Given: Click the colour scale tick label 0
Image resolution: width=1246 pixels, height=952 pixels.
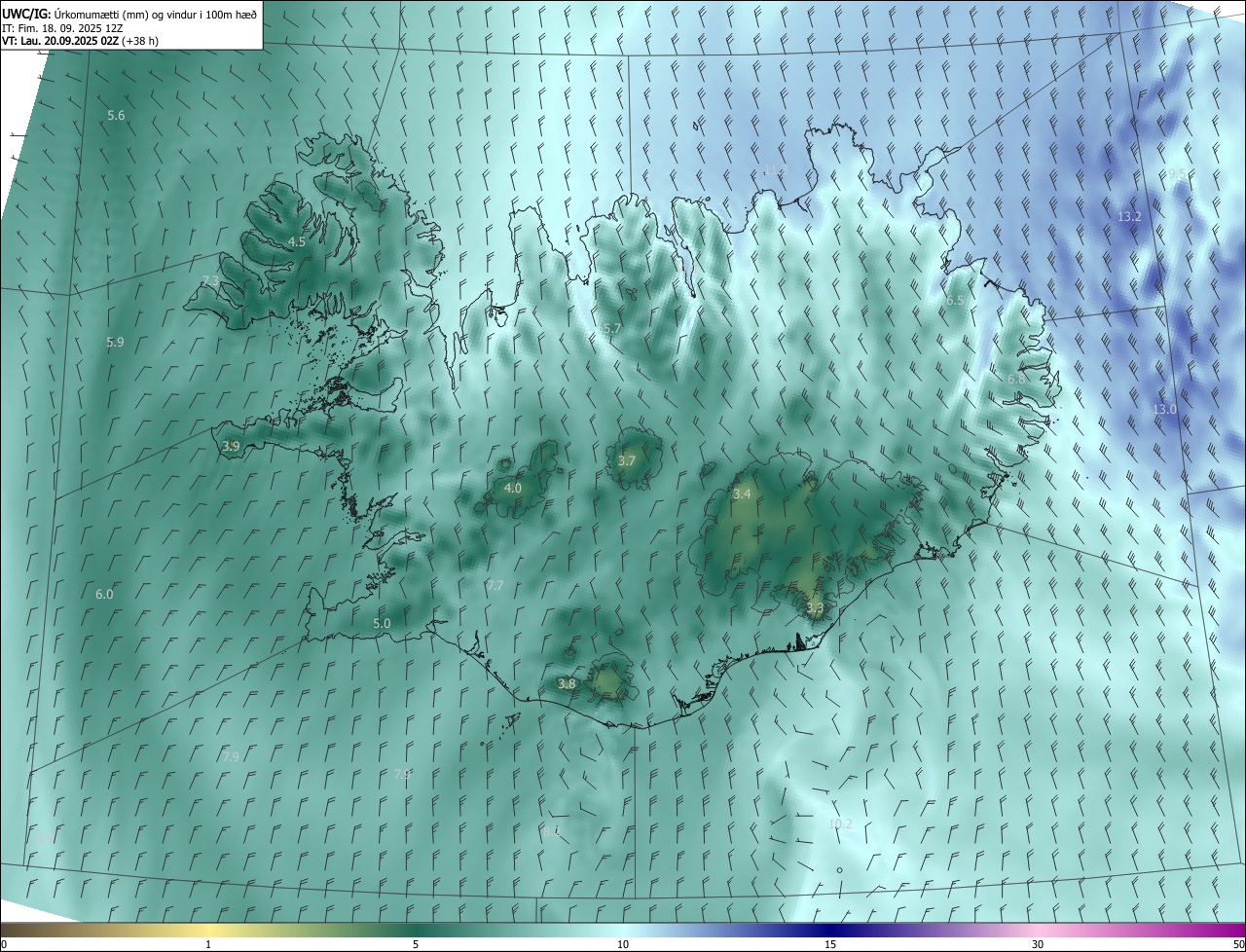Looking at the screenshot, I should [x=4, y=944].
